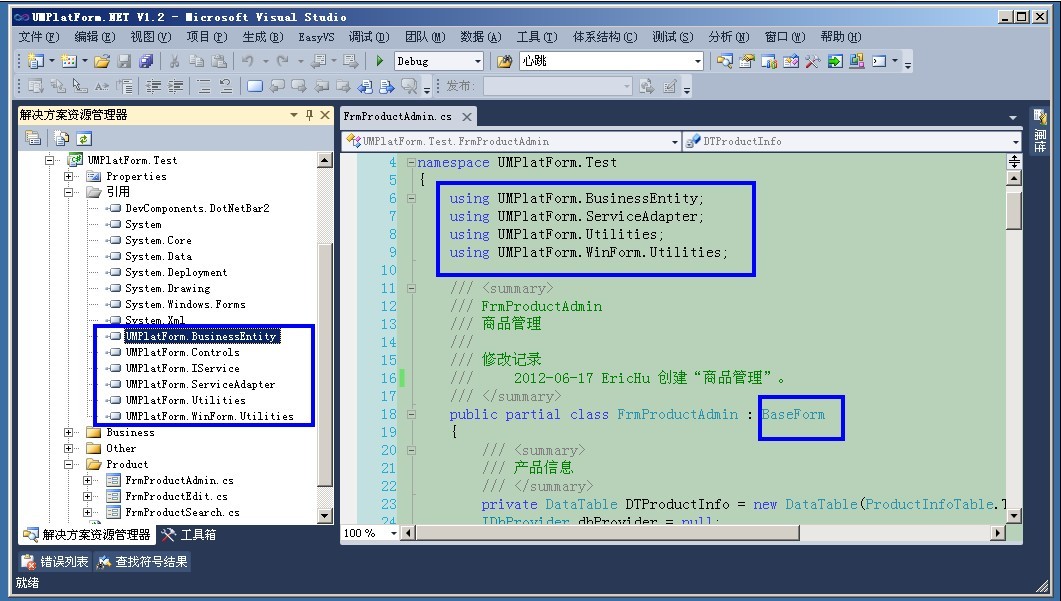The image size is (1061, 601).
Task: Expand the Other folder
Action: coord(68,449)
